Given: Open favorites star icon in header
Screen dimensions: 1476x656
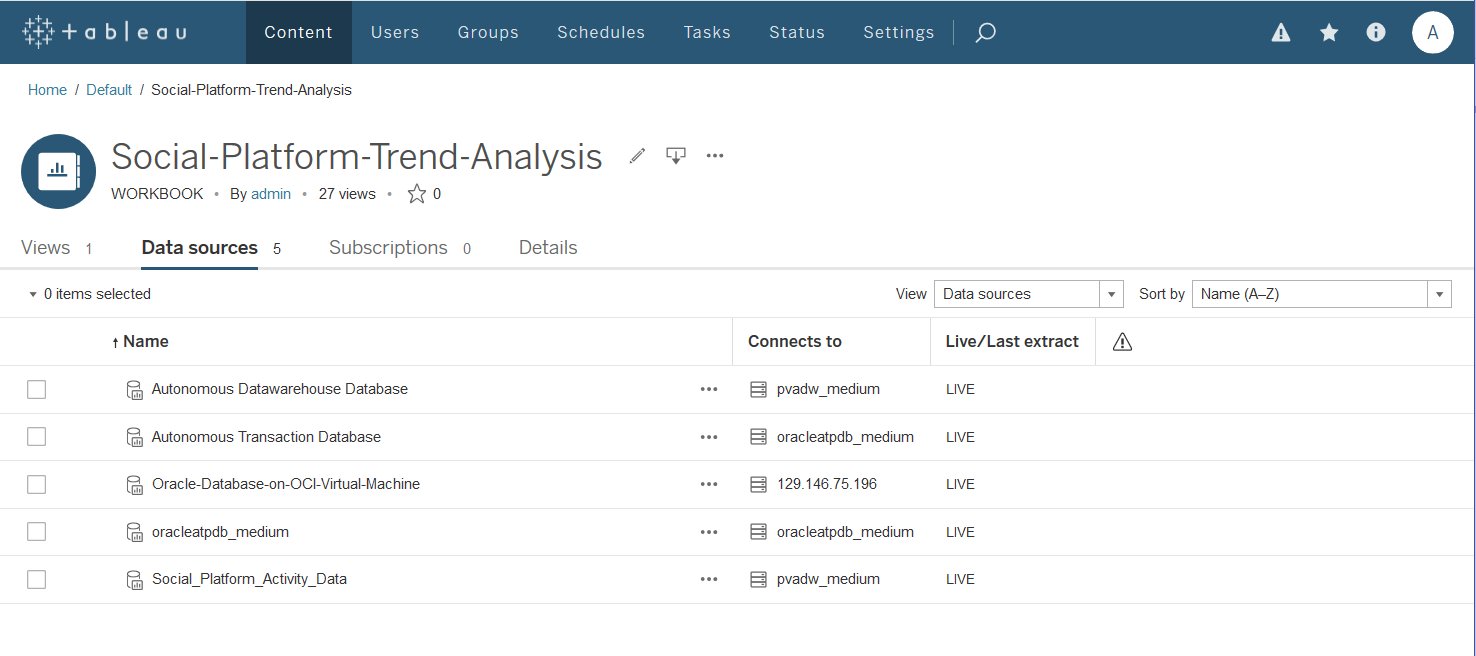Looking at the screenshot, I should pos(1329,33).
